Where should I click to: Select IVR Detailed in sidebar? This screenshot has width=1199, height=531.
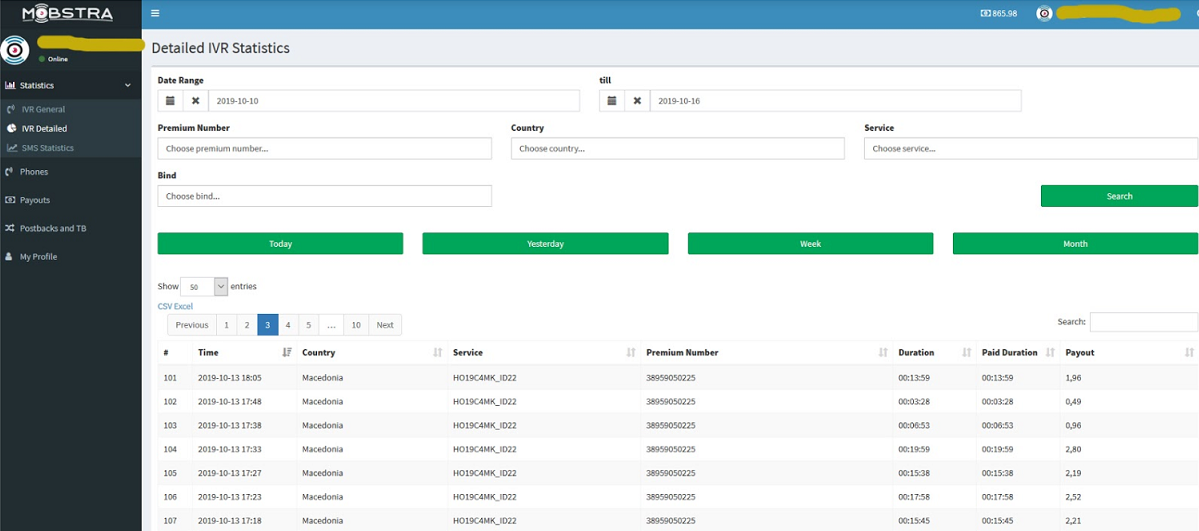[44, 129]
